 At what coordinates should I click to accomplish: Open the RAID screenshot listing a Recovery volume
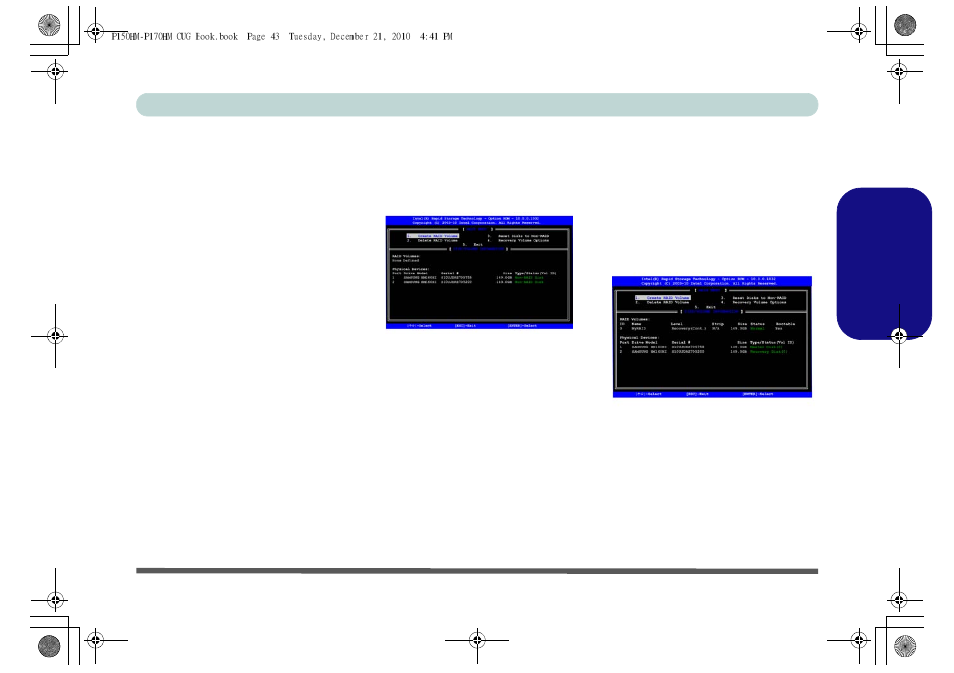pos(712,336)
